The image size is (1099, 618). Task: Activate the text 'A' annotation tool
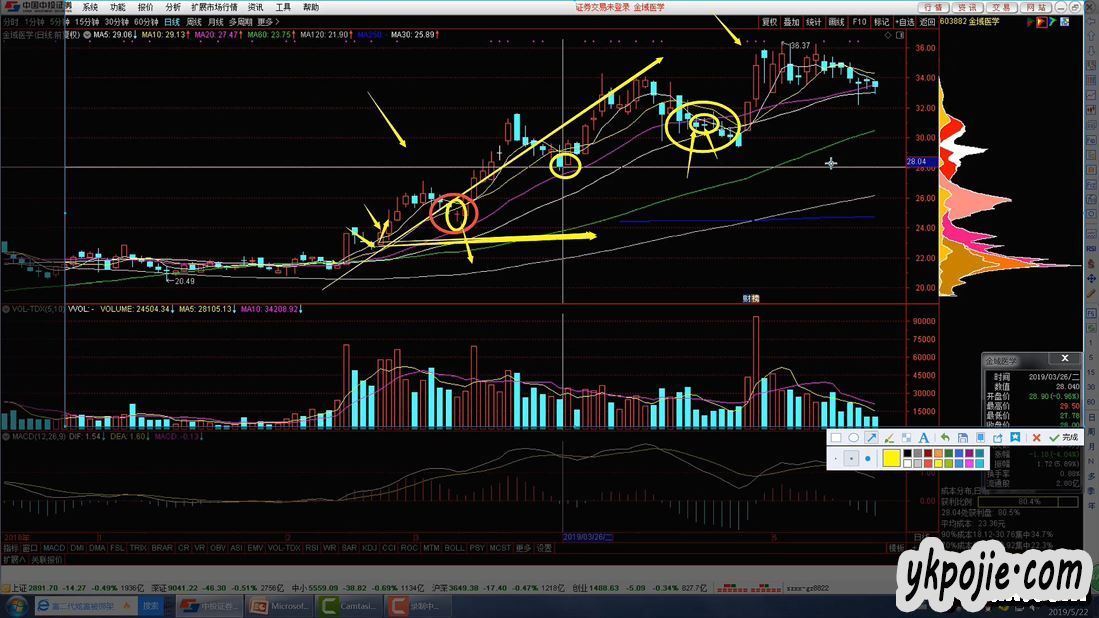tap(924, 438)
